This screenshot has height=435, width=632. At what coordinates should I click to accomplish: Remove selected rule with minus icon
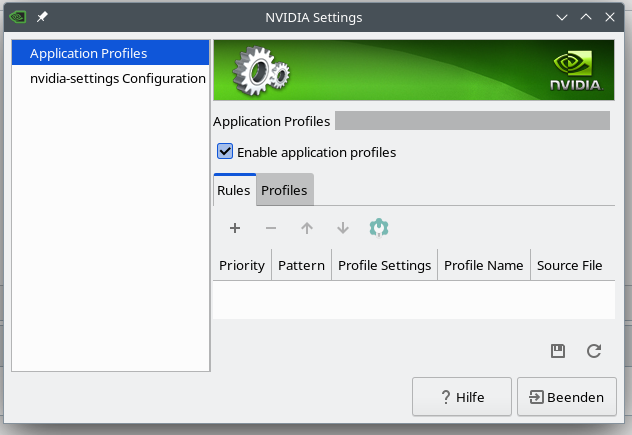(271, 228)
